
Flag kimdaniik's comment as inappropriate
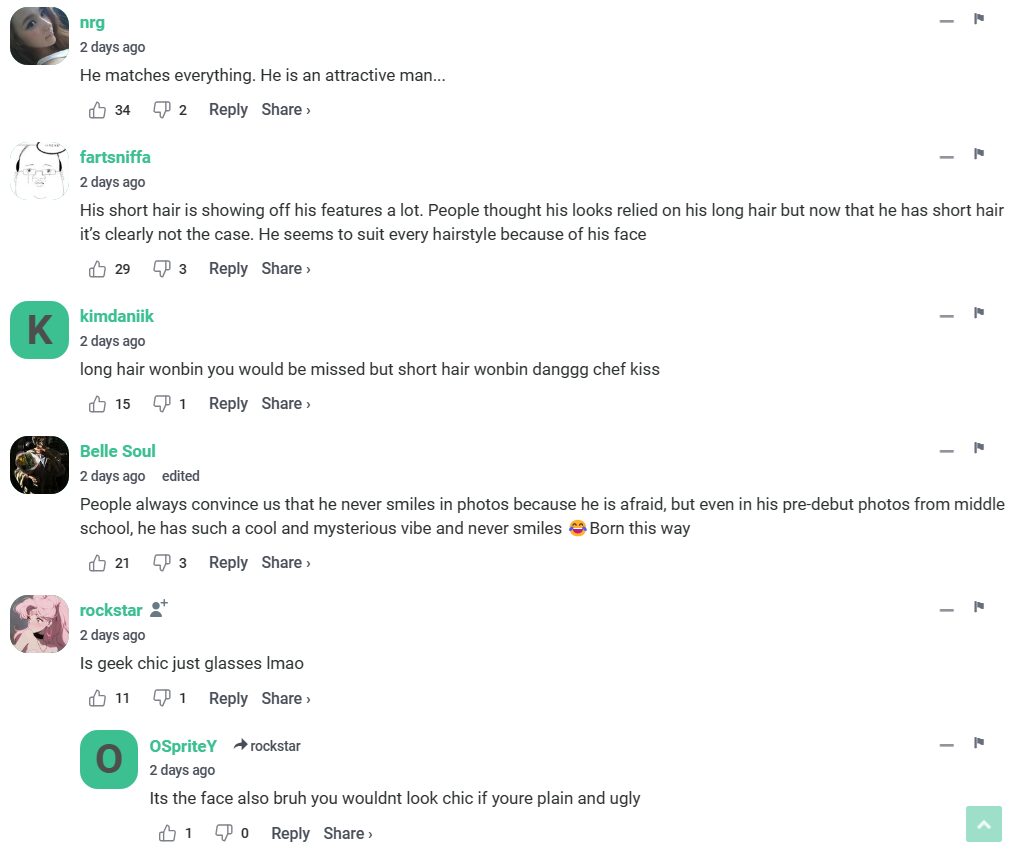point(979,314)
